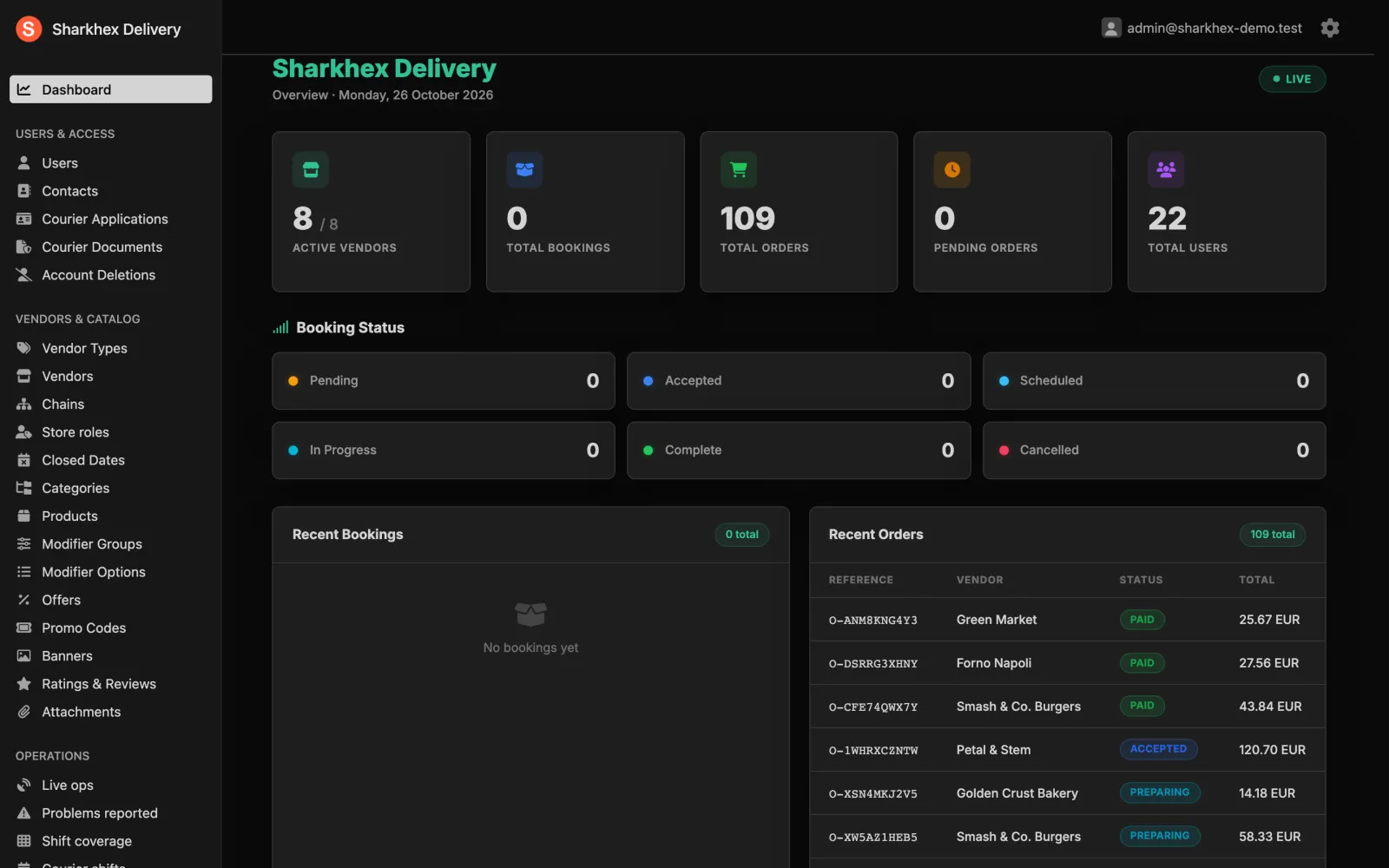Click the Offers percent icon
This screenshot has height=868, width=1389.
tap(24, 600)
